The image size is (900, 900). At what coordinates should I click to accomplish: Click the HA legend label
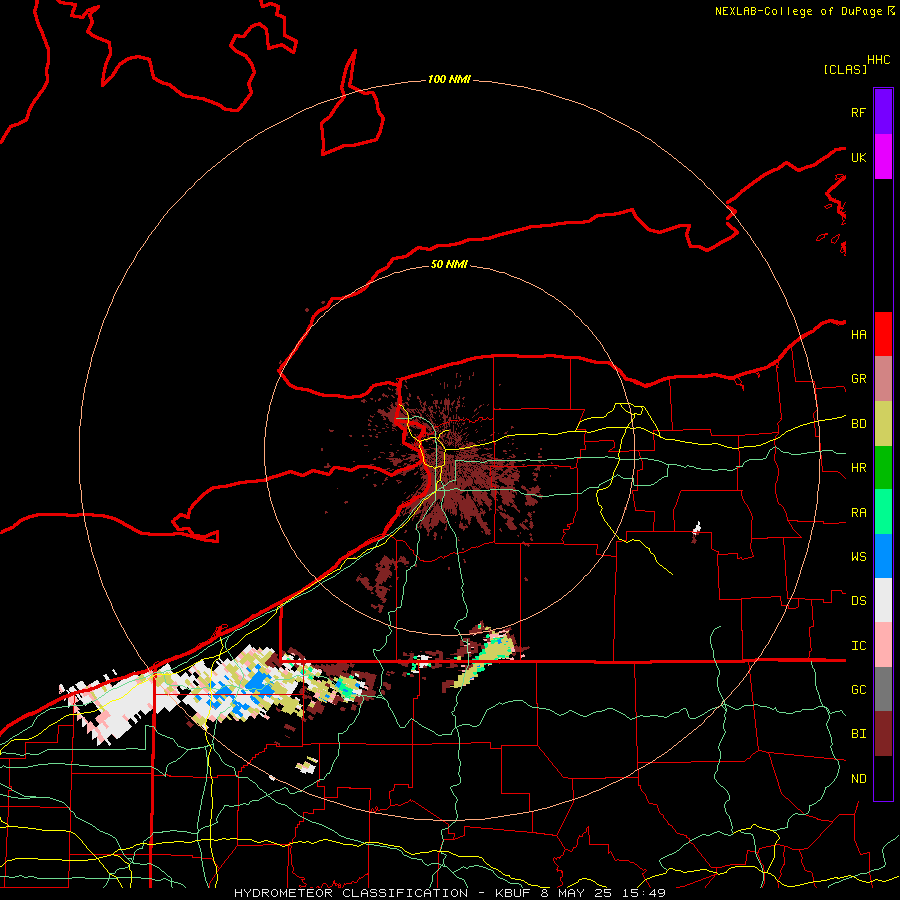858,334
